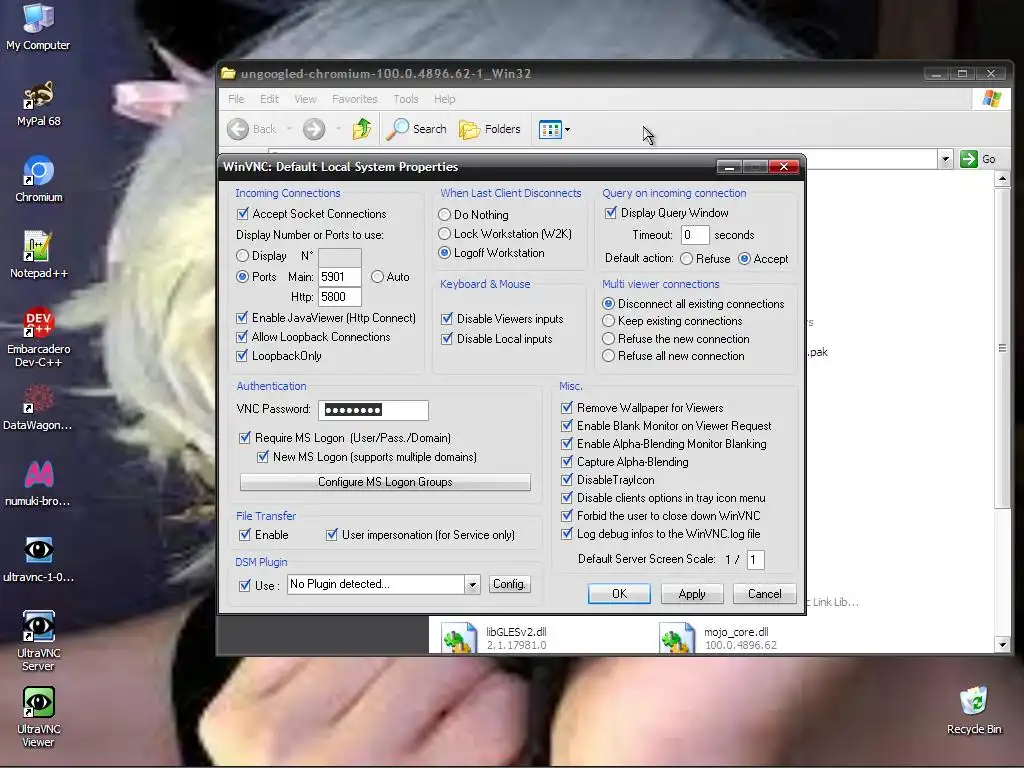
Task: Open File menu in Explorer
Action: pos(236,99)
